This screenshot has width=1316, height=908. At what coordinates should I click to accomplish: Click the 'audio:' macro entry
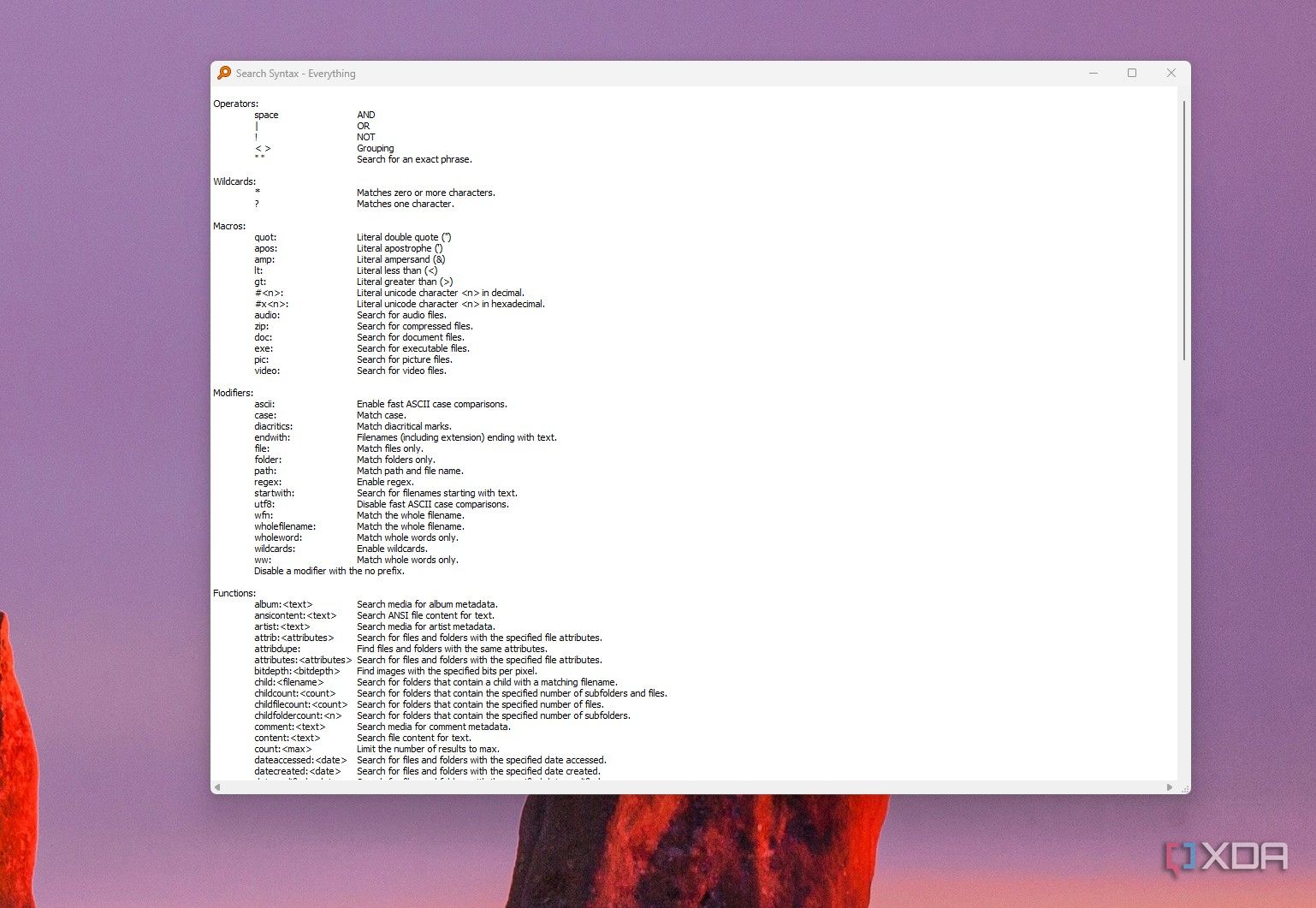point(267,315)
